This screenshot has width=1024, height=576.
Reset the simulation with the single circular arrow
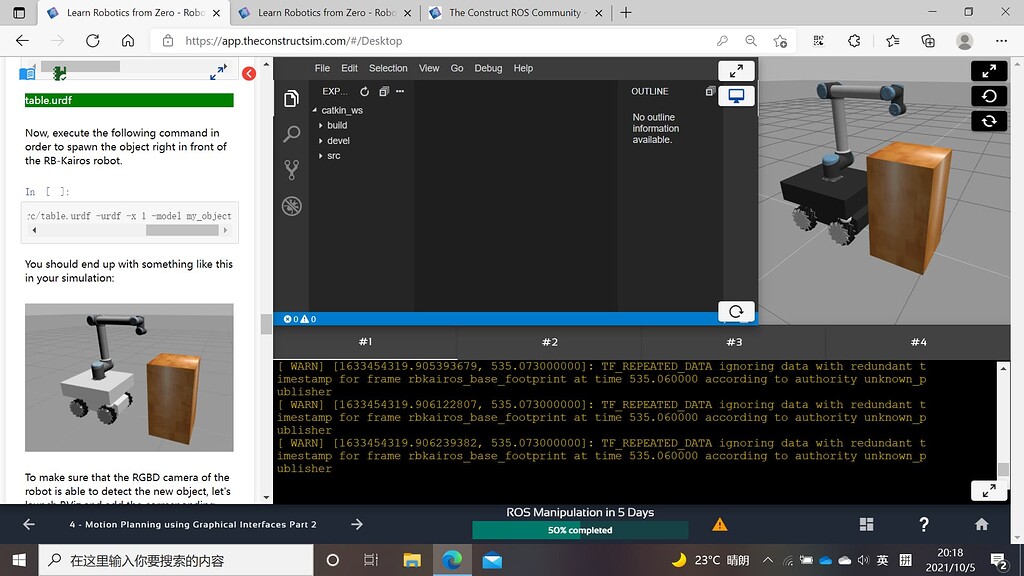point(989,96)
